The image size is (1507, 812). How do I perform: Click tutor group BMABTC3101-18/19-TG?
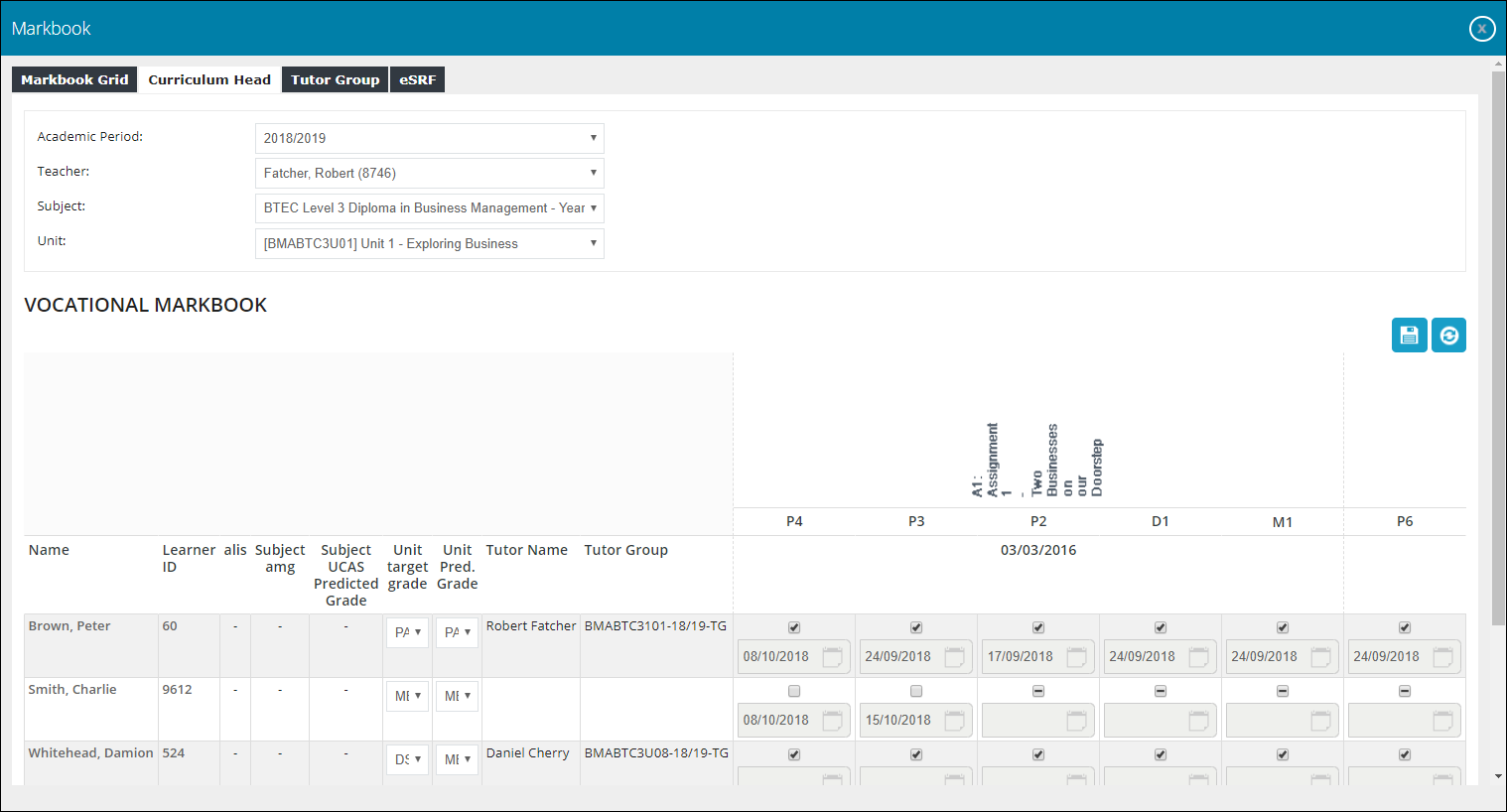[x=655, y=626]
